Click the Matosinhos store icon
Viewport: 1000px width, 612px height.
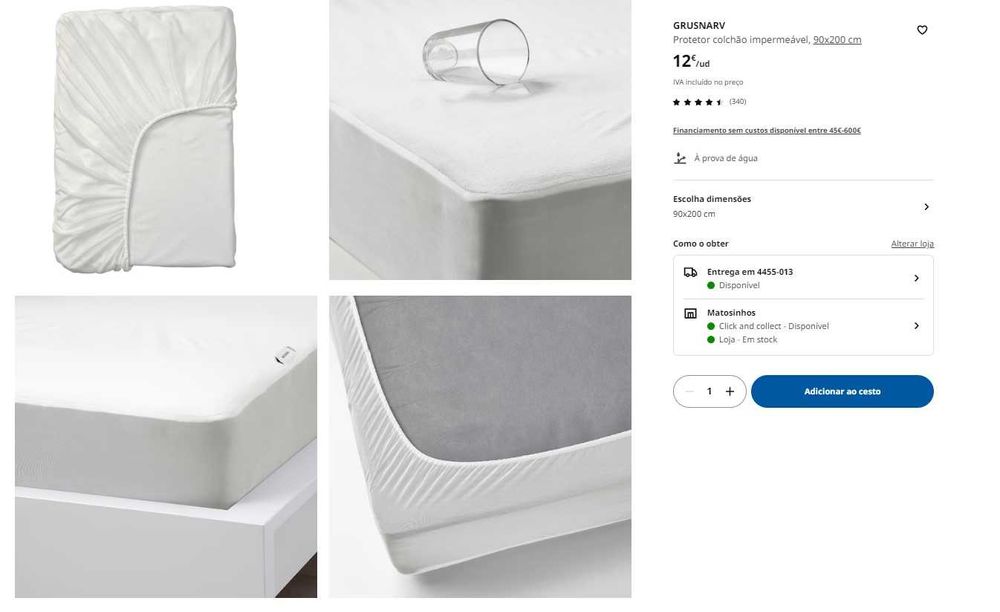690,313
